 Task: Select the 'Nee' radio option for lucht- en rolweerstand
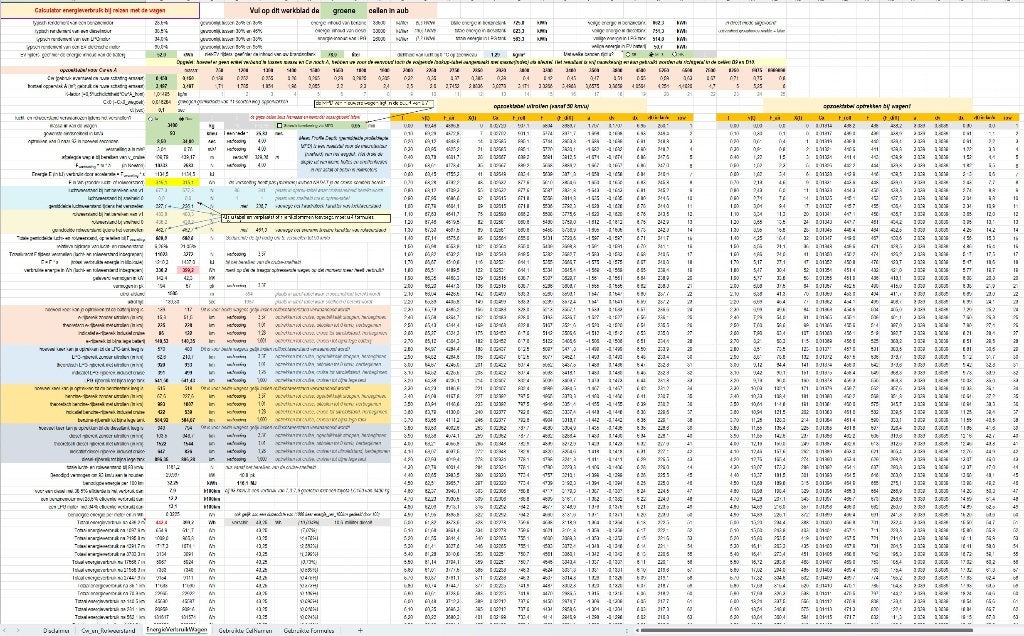[x=183, y=118]
